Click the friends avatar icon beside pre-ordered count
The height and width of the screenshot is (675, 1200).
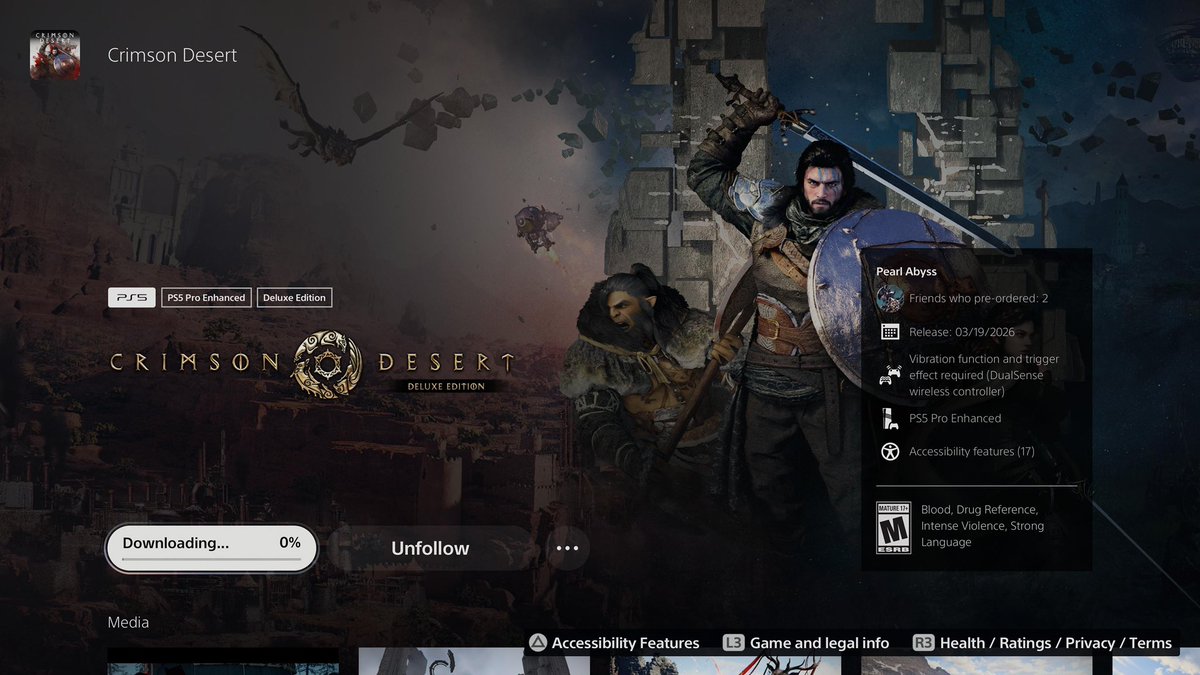coord(890,298)
